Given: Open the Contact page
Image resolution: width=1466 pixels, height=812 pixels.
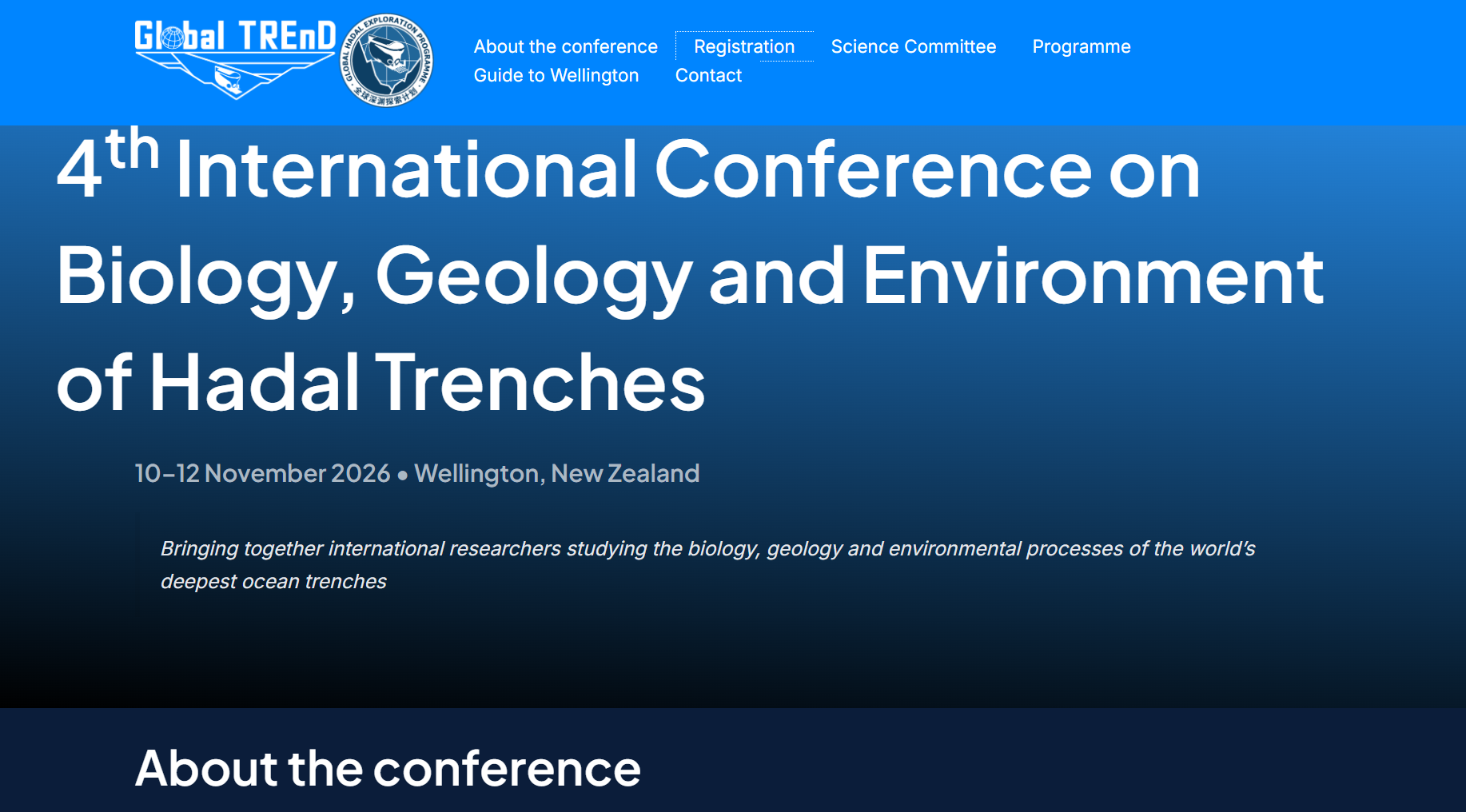Looking at the screenshot, I should tap(708, 75).
